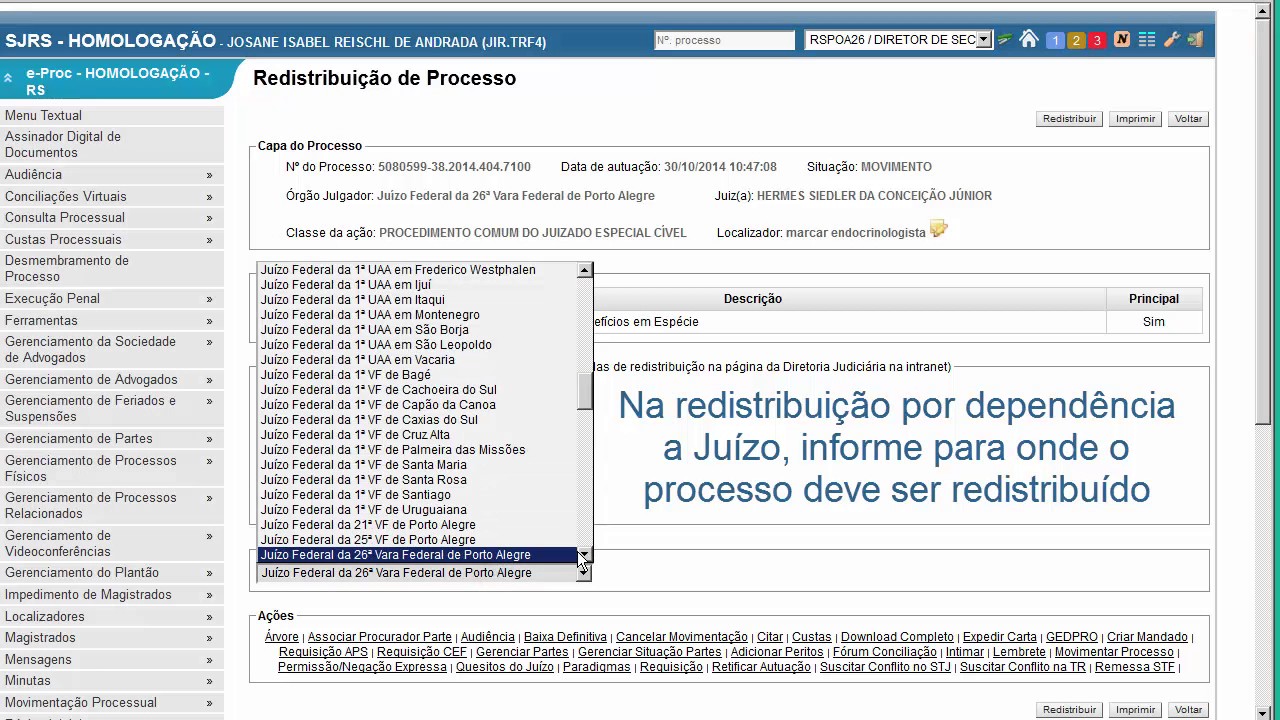Open the Gerenciar Partes link

click(522, 652)
